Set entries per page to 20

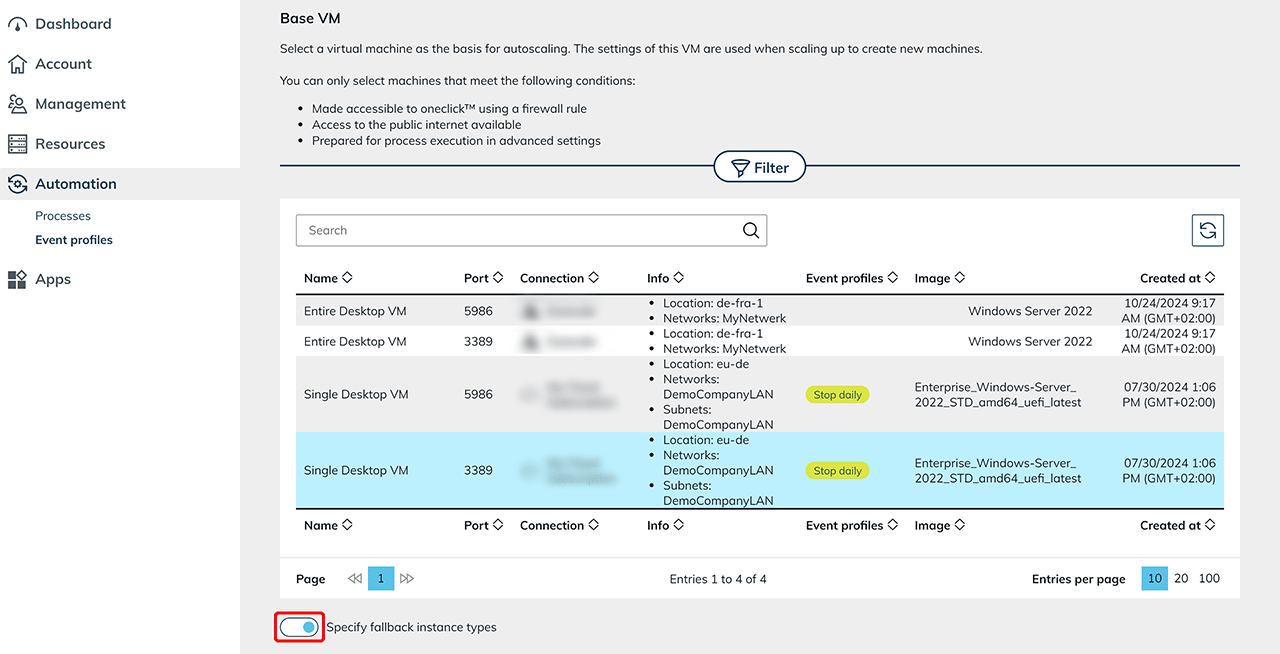pyautogui.click(x=1181, y=579)
